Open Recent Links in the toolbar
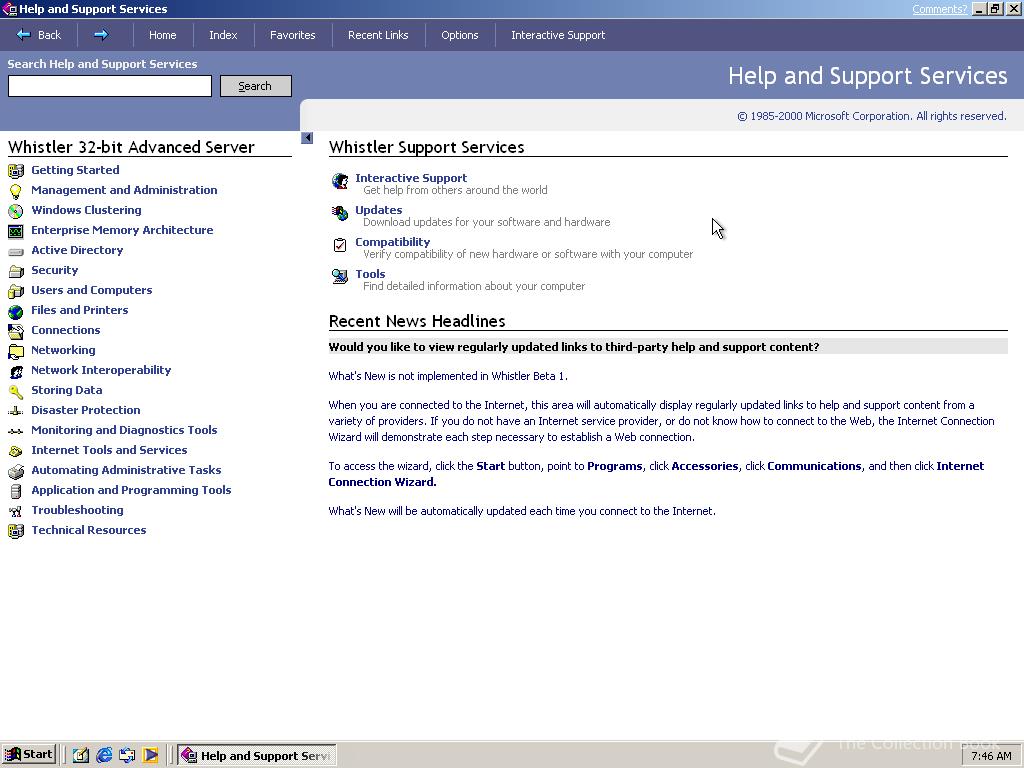Viewport: 1024px width, 768px height. (378, 35)
